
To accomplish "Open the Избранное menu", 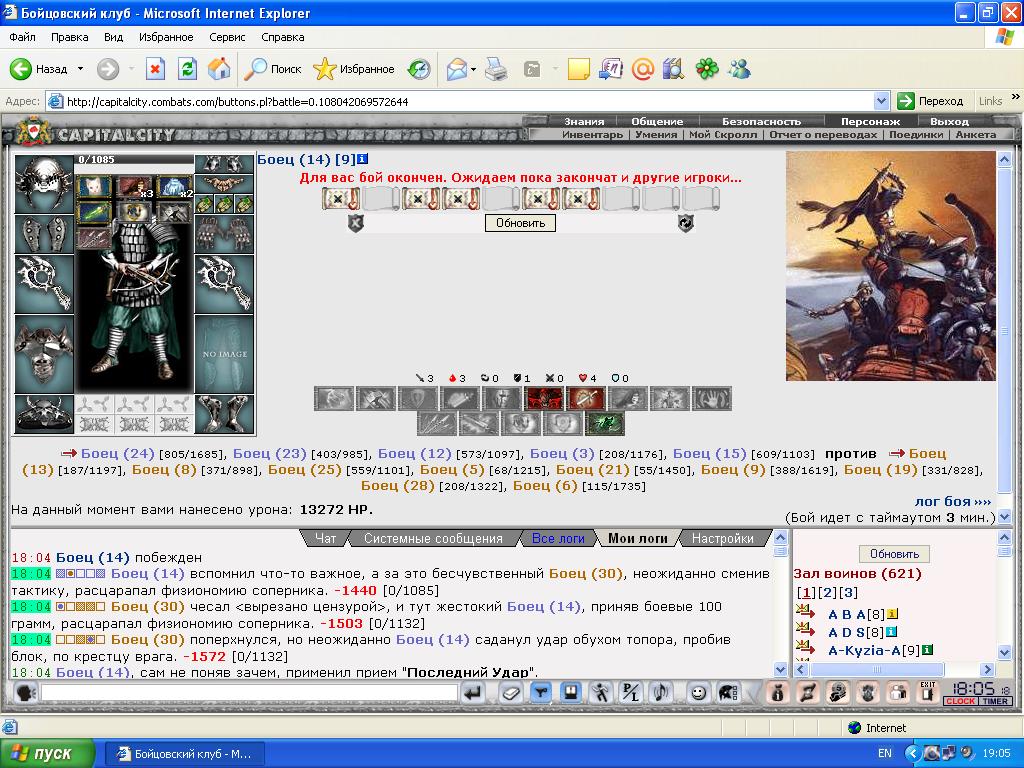I will (x=166, y=37).
